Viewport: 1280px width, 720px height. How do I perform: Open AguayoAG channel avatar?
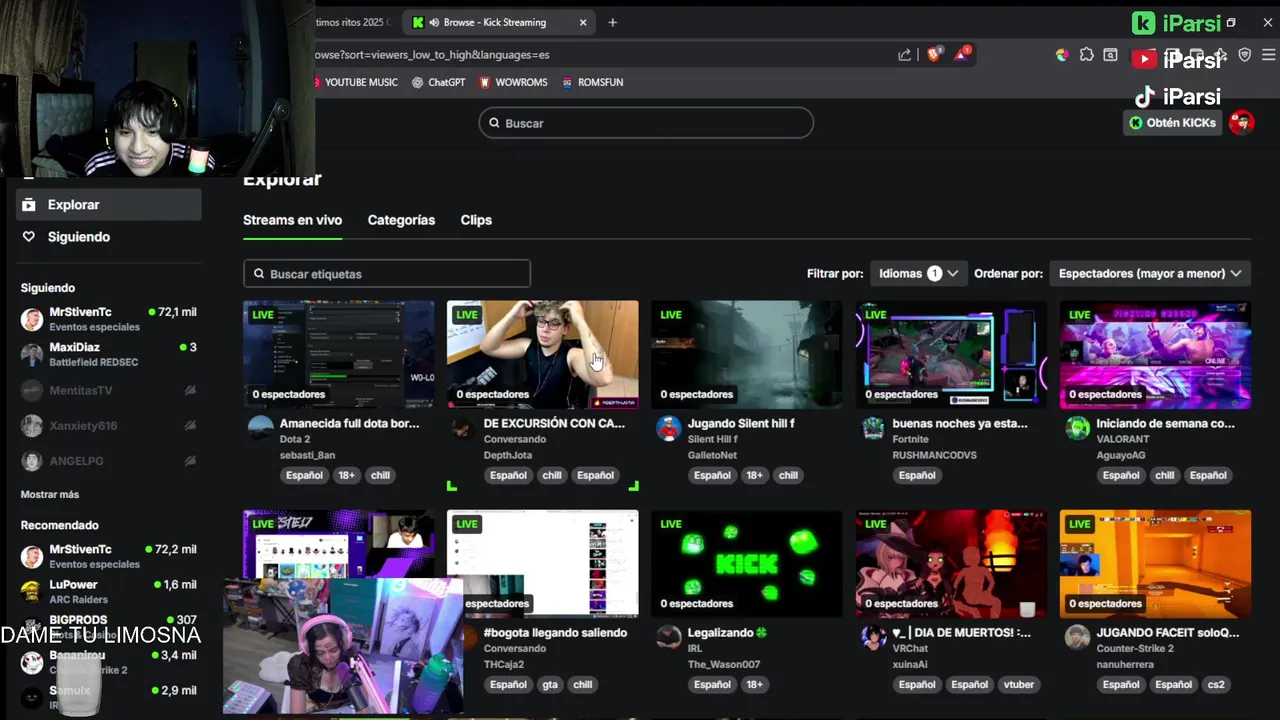pos(1077,428)
